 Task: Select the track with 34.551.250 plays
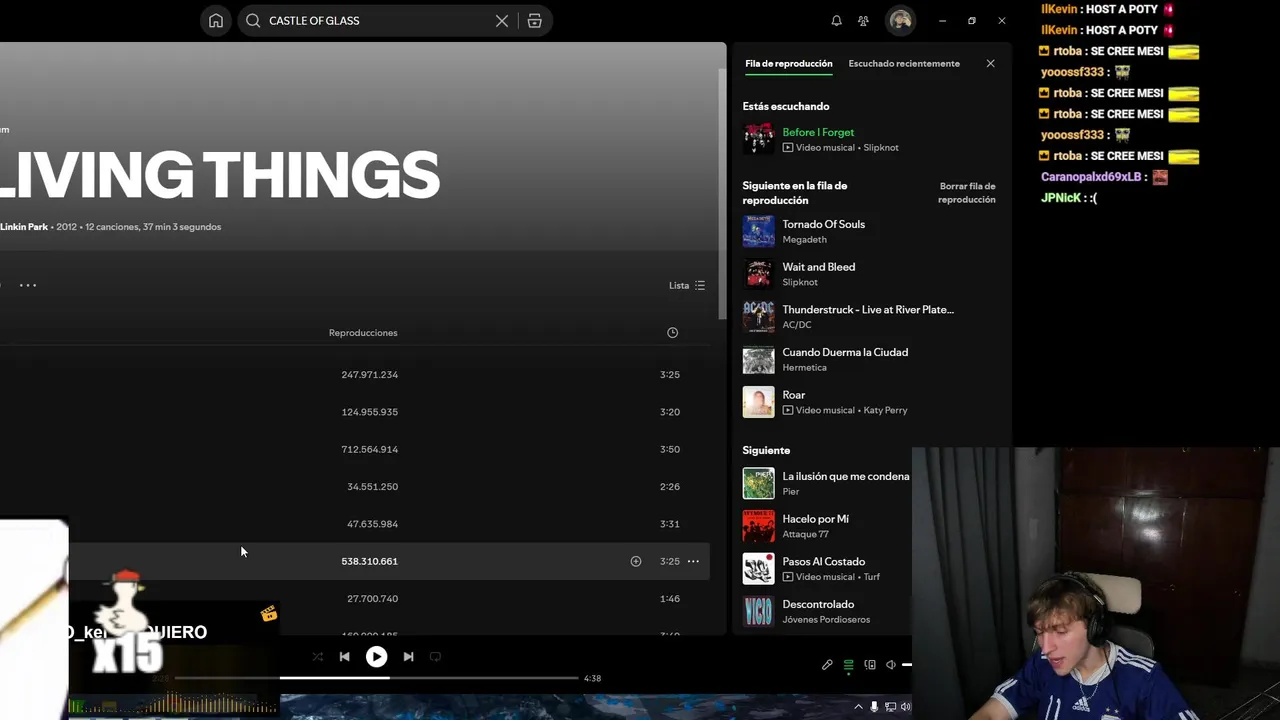click(355, 487)
